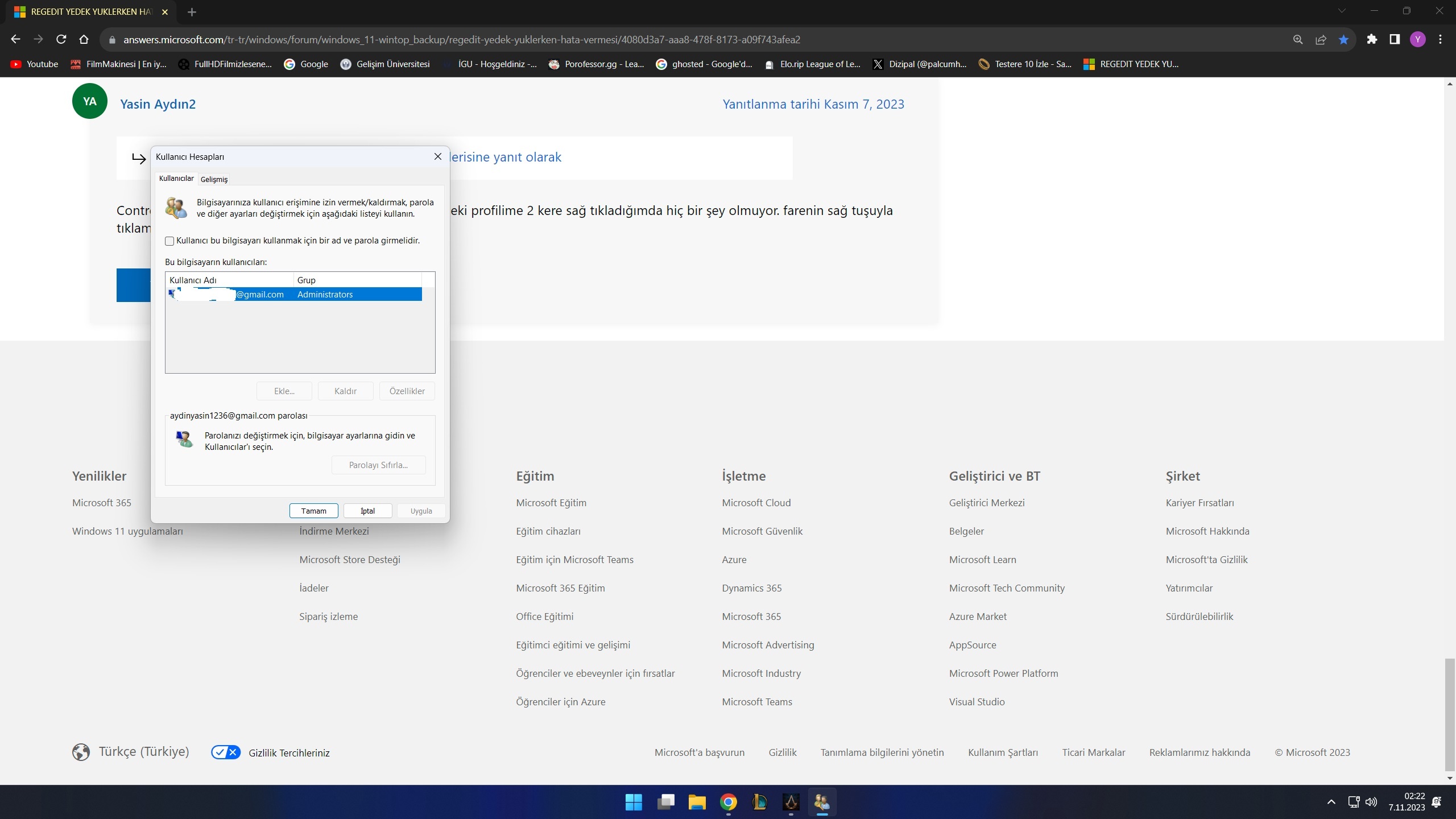The height and width of the screenshot is (819, 1456).
Task: Open League of Legends taskbar icon
Action: [760, 802]
